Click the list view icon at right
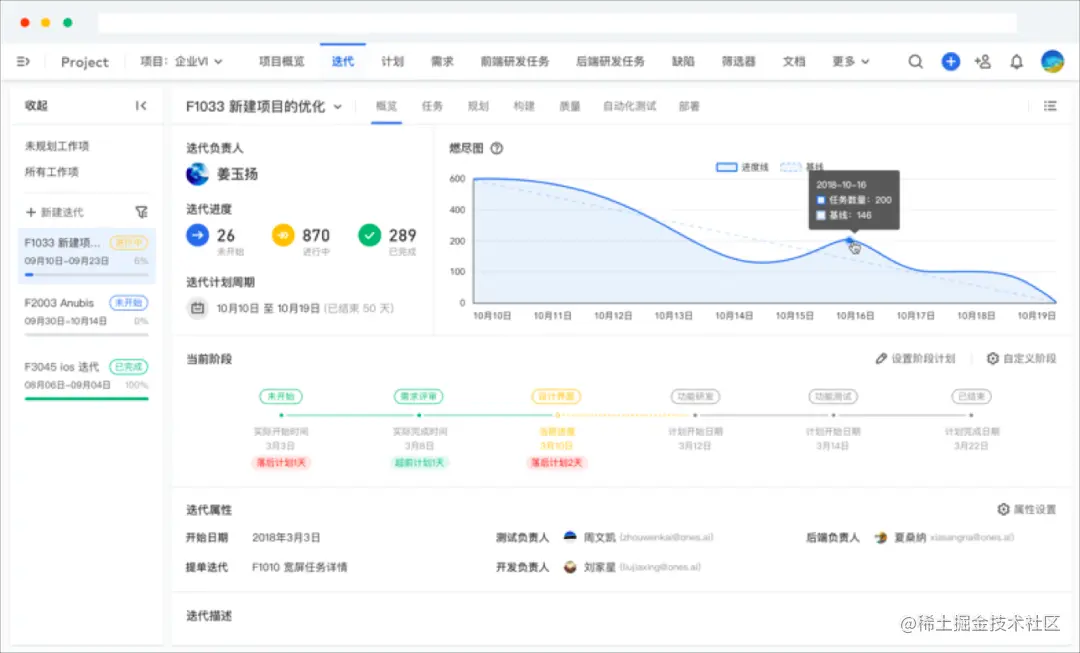This screenshot has width=1080, height=653. pyautogui.click(x=1050, y=105)
